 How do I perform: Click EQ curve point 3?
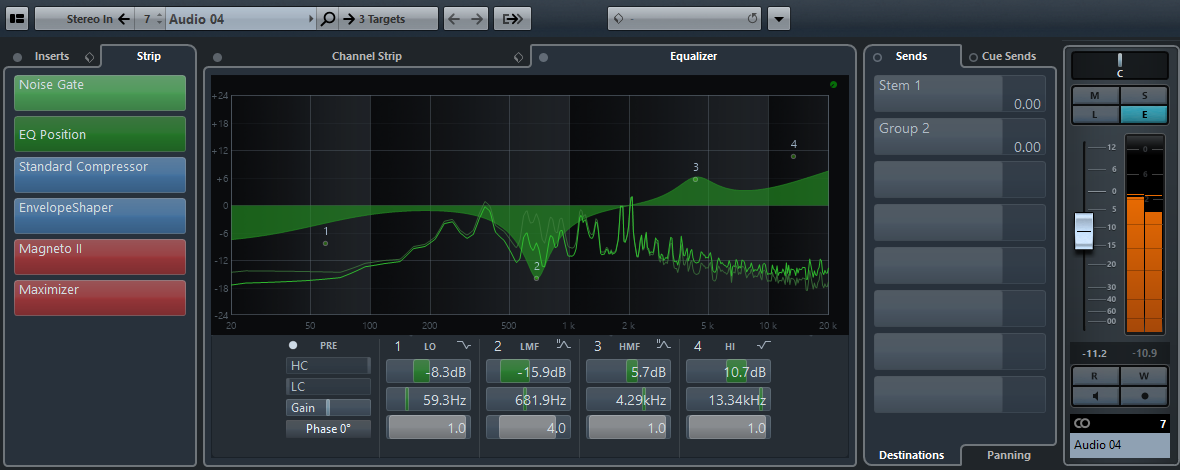(695, 179)
